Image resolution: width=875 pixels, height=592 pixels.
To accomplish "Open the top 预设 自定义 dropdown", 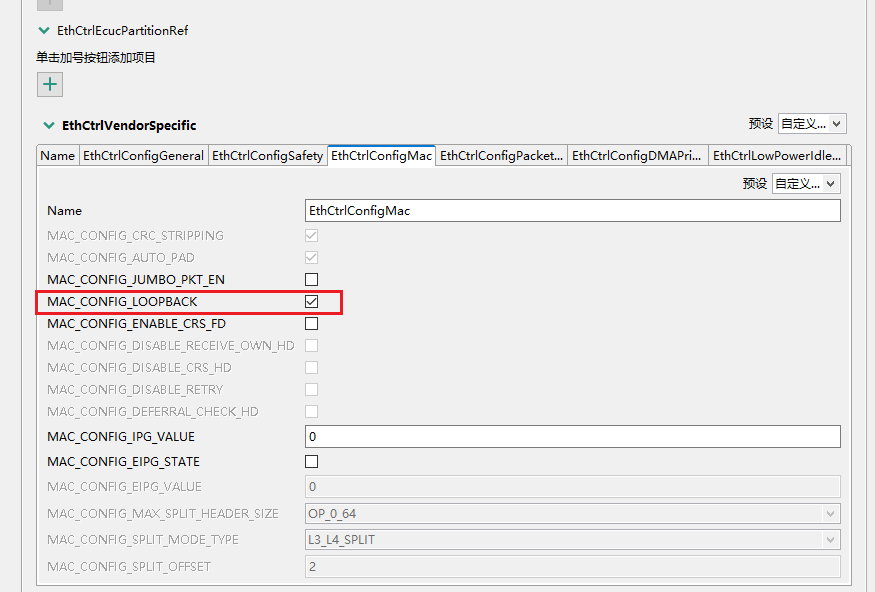I will point(812,123).
